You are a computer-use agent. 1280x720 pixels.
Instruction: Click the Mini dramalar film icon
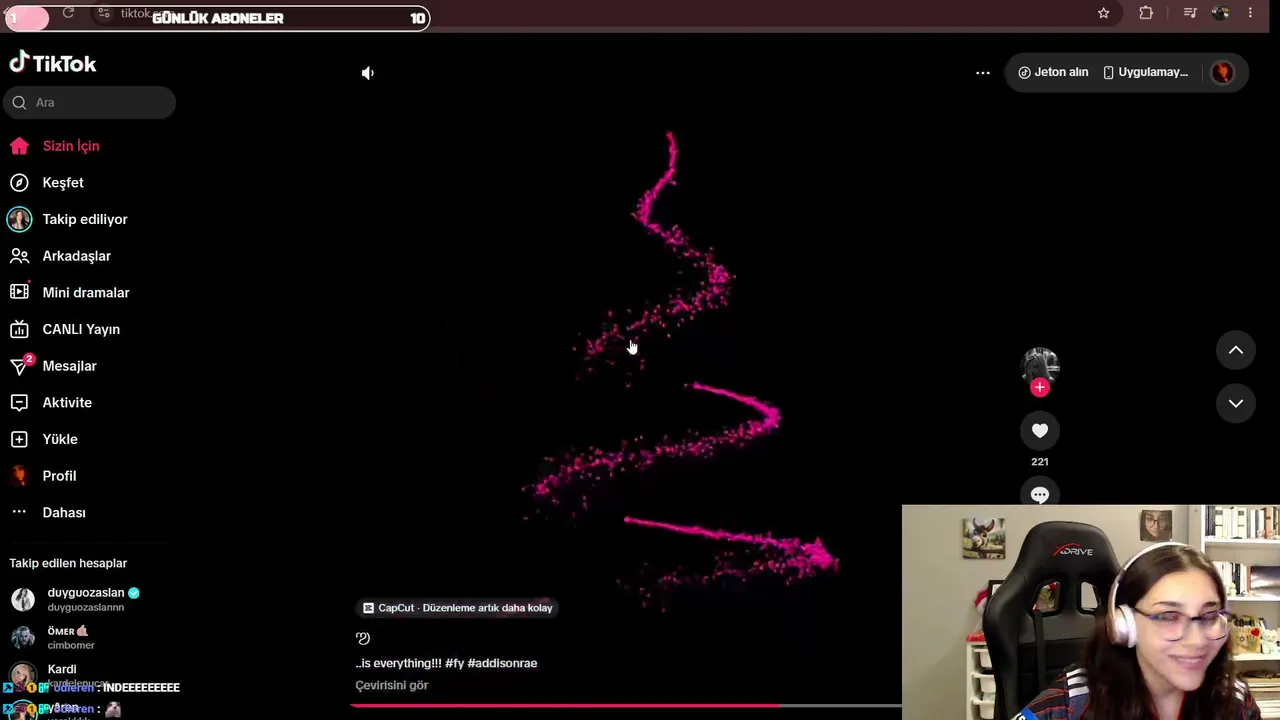(19, 293)
